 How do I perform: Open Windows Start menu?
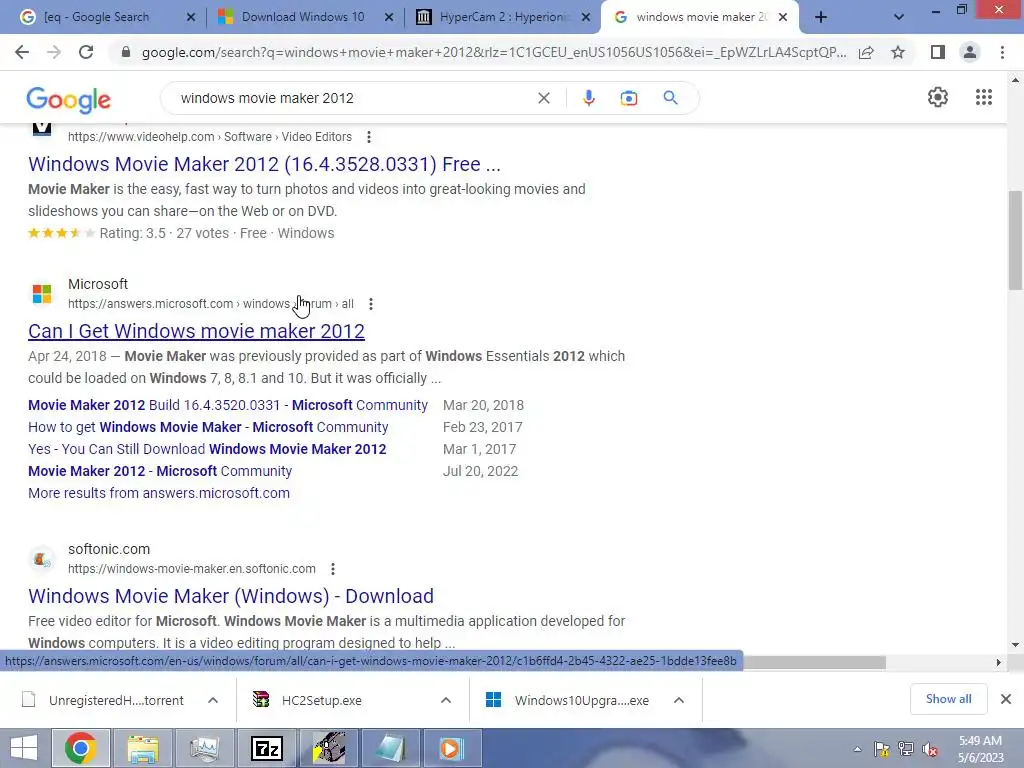pyautogui.click(x=24, y=748)
